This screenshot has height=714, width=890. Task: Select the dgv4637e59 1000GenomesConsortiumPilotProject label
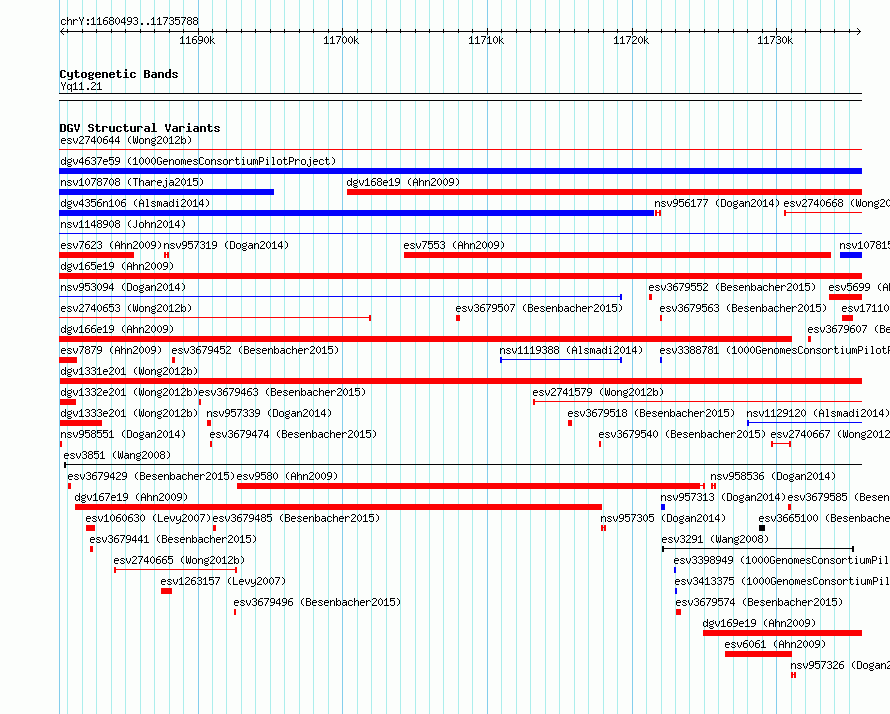[198, 161]
